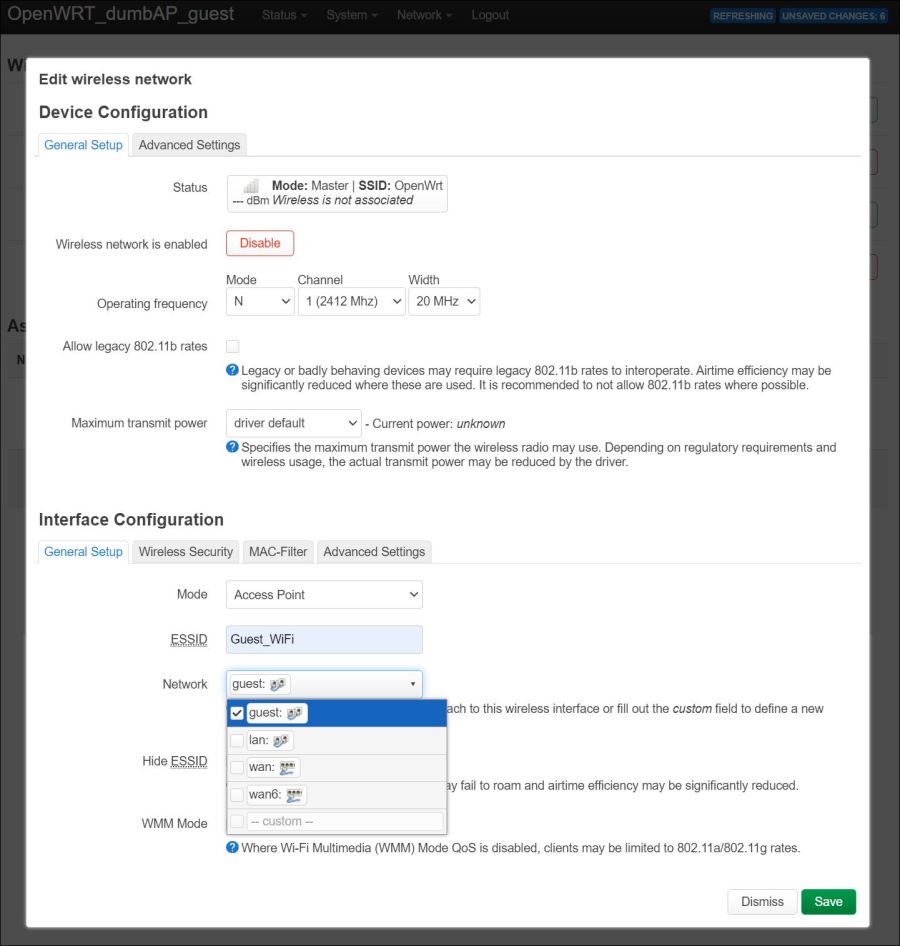Open the Maximum transmit power dropdown
This screenshot has height=946, width=900.
[293, 423]
